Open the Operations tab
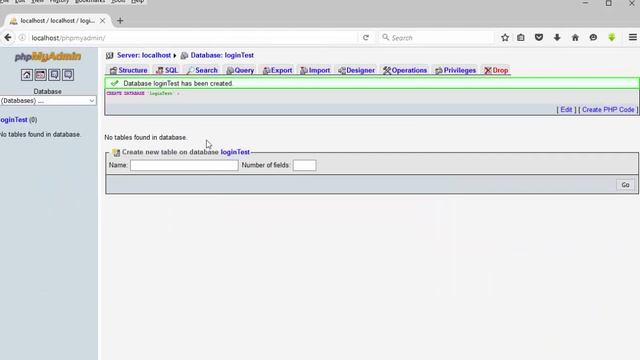The width and height of the screenshot is (640, 360). (x=404, y=70)
